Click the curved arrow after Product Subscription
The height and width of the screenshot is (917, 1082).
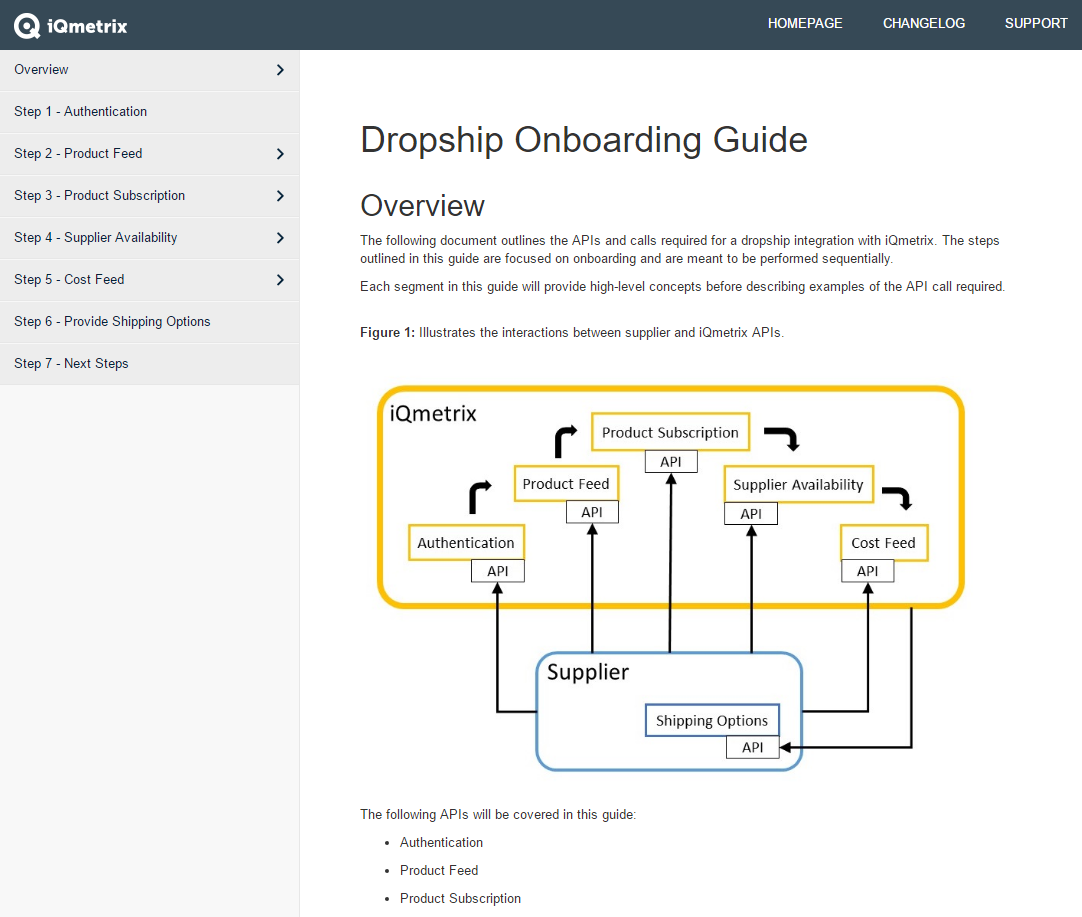tap(780, 438)
